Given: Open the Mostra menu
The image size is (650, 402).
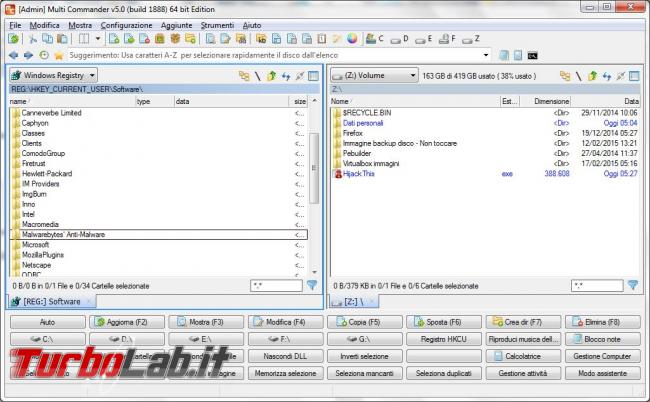Looking at the screenshot, I should pyautogui.click(x=80, y=25).
